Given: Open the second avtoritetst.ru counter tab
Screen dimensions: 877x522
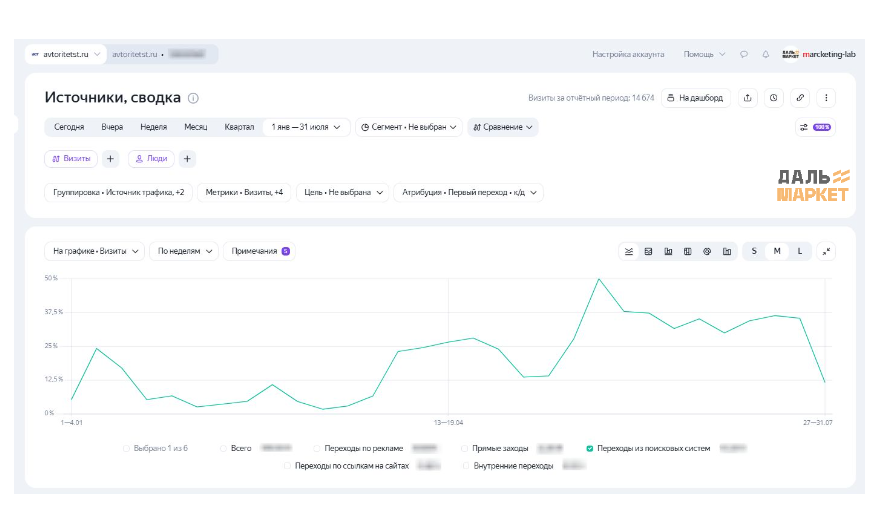Looking at the screenshot, I should [161, 54].
